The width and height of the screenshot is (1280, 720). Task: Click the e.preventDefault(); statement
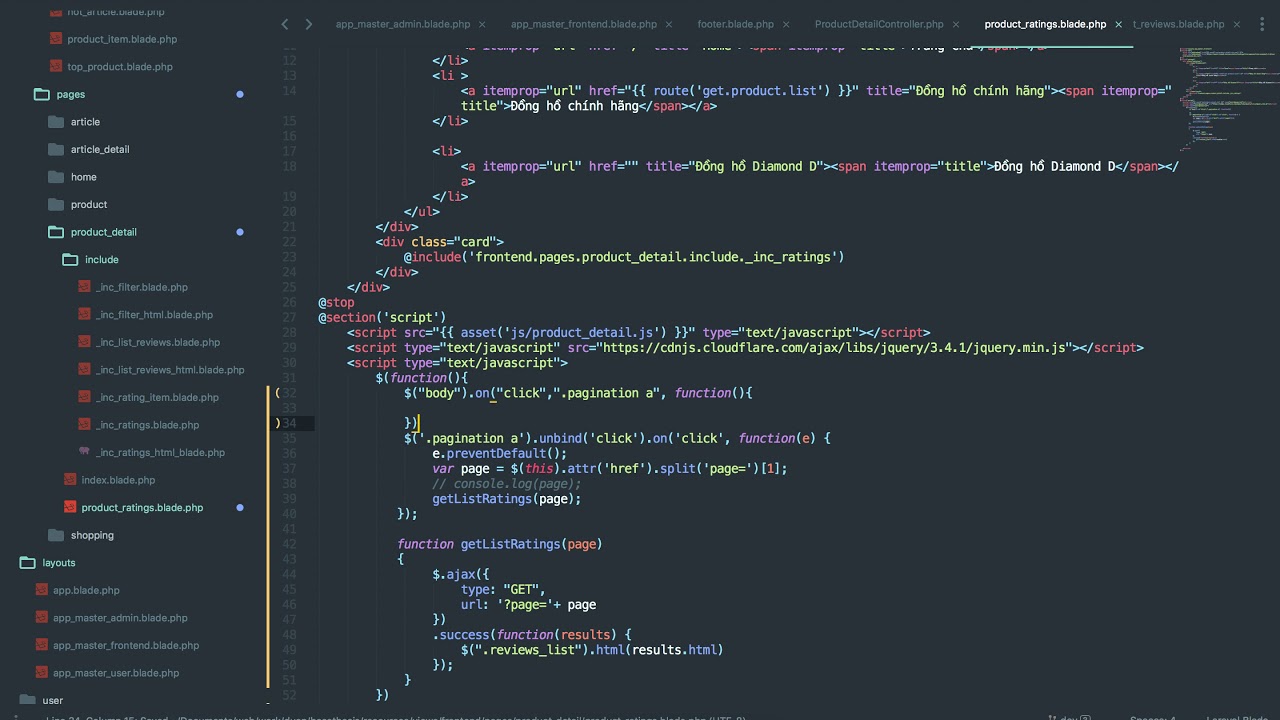(x=500, y=453)
